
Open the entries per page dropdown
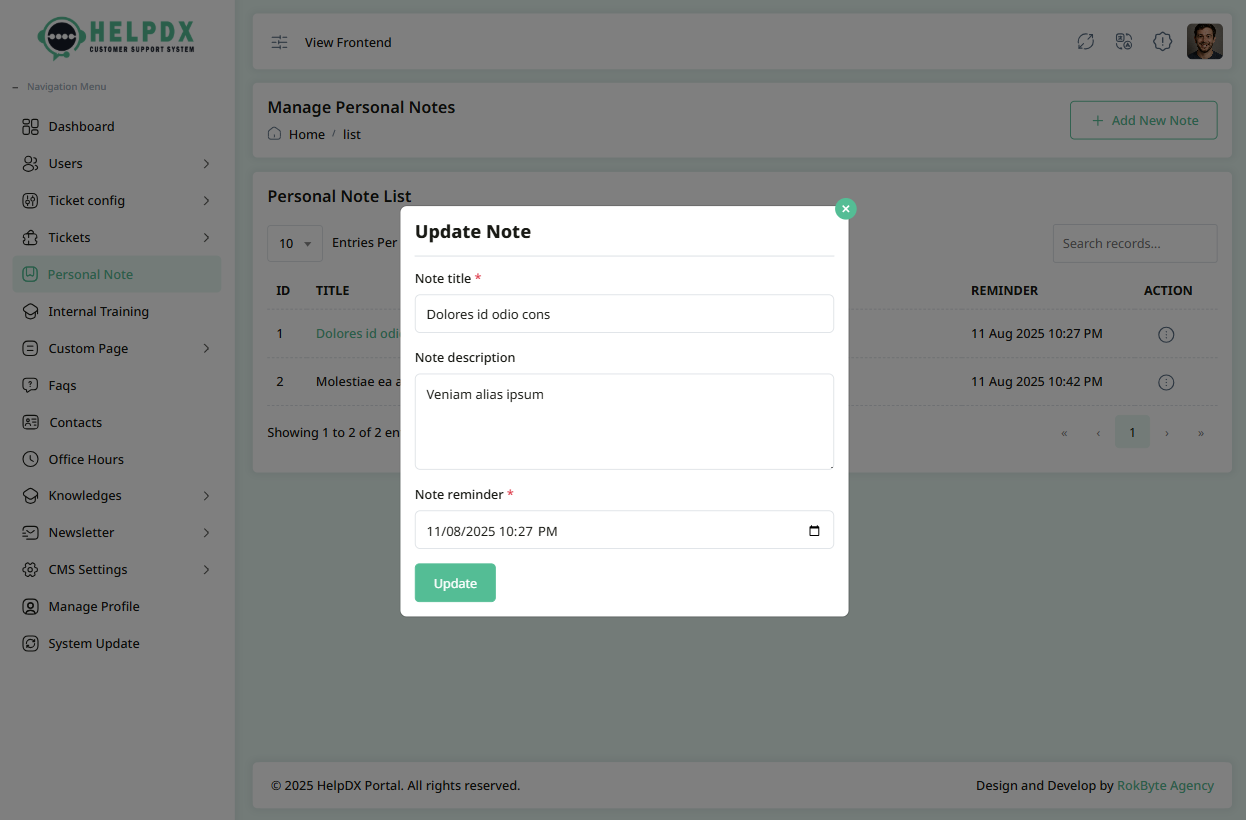(x=295, y=243)
